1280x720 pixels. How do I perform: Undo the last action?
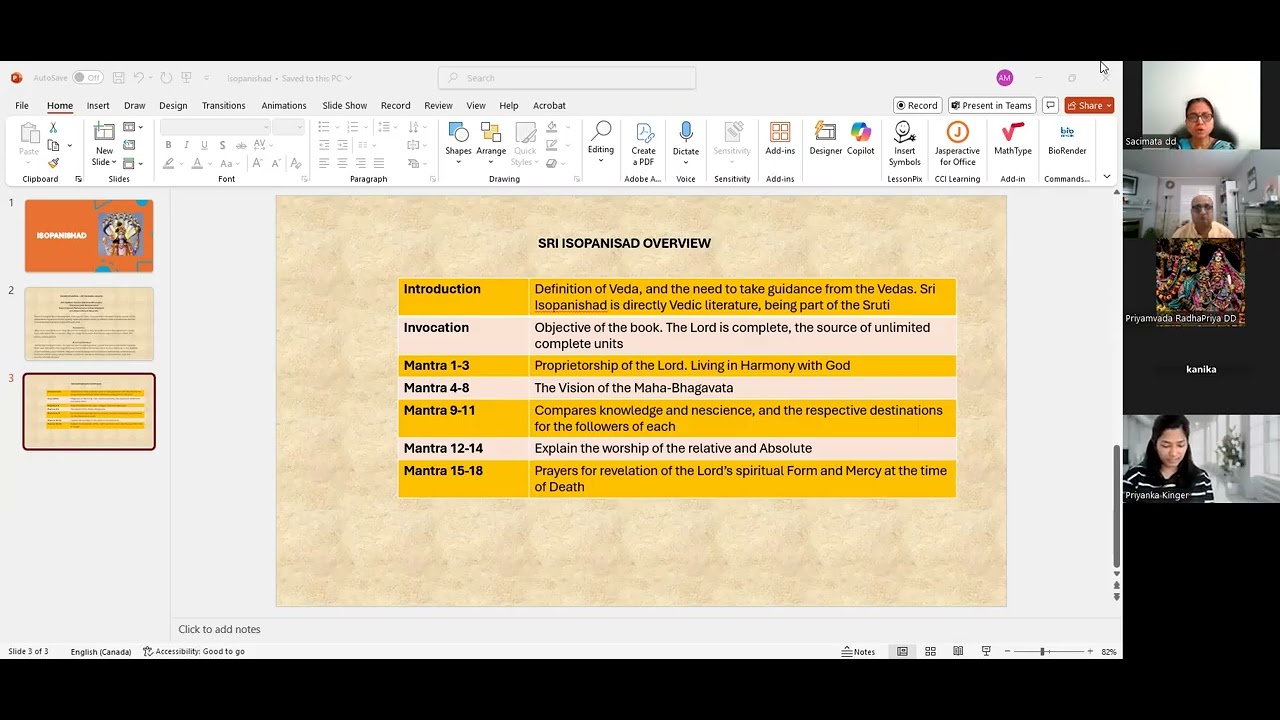[x=139, y=78]
